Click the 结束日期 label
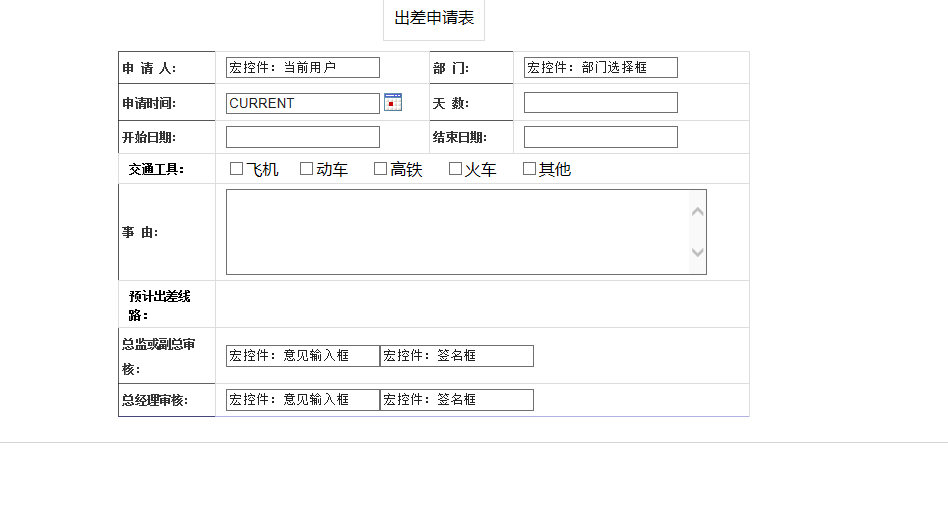This screenshot has height=510, width=948. tap(459, 138)
